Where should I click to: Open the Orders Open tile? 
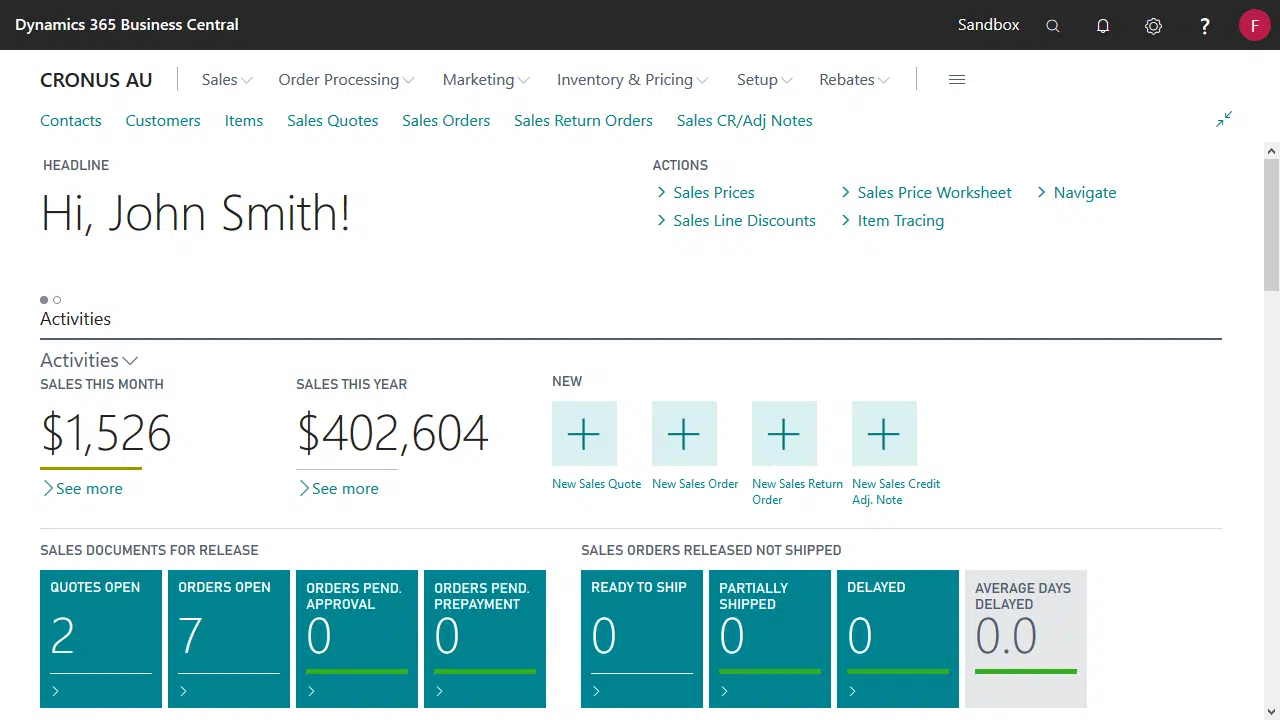229,638
